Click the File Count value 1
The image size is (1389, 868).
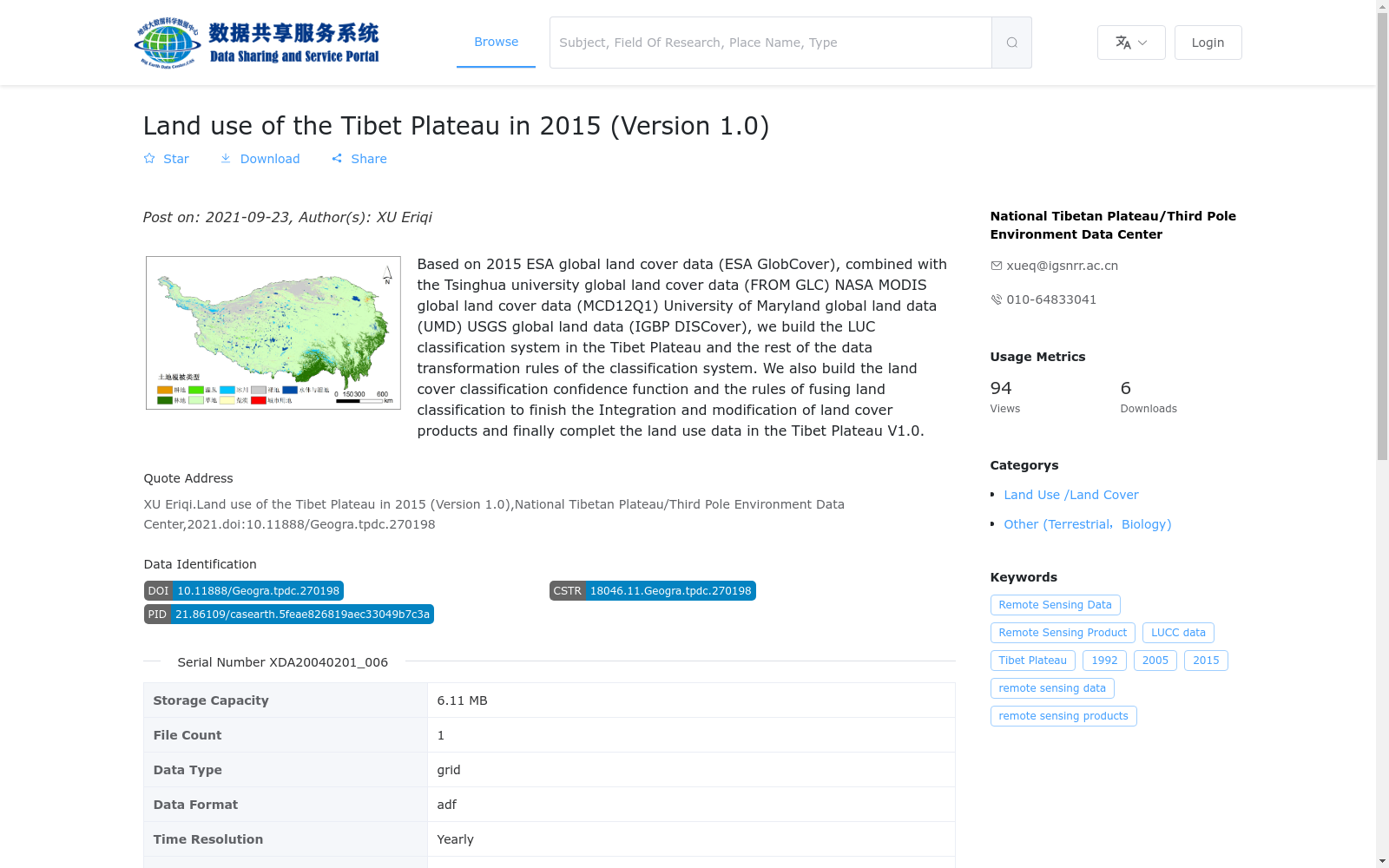click(x=440, y=735)
